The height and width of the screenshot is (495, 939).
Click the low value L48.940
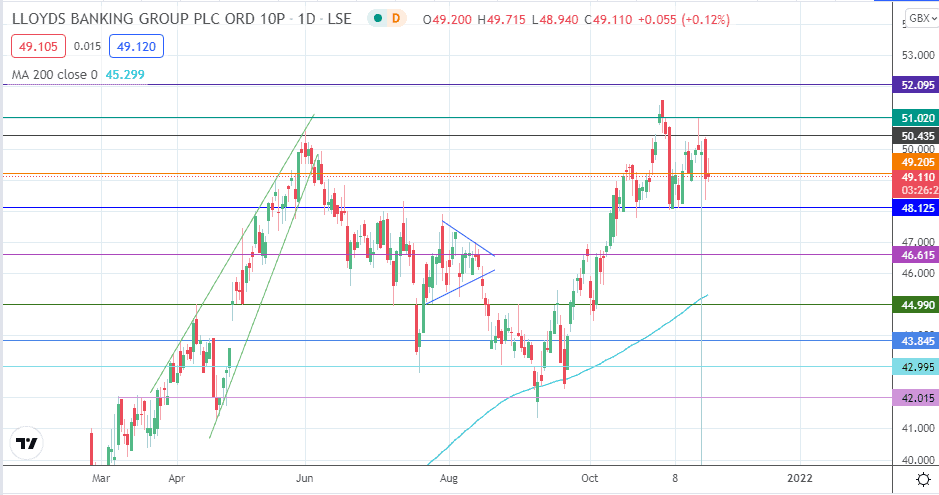[555, 20]
